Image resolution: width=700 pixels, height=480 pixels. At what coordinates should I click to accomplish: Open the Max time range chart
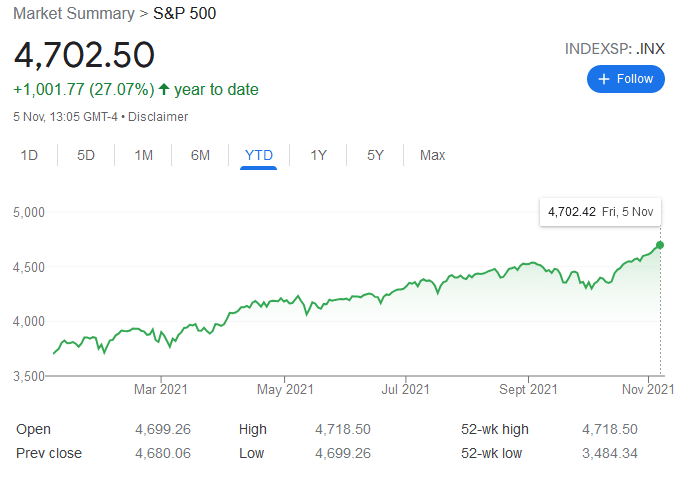[x=433, y=155]
